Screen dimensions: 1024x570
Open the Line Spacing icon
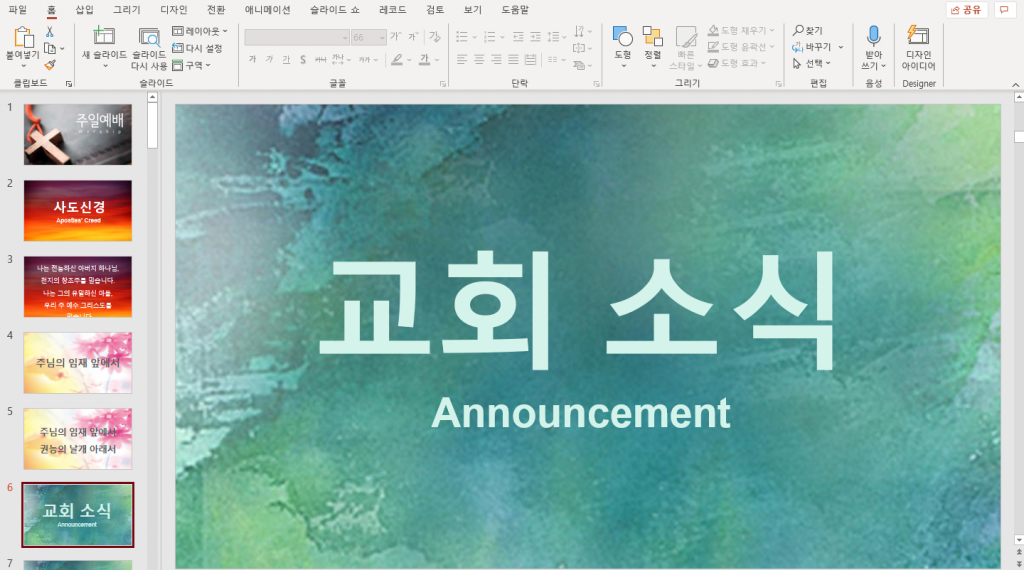(553, 37)
